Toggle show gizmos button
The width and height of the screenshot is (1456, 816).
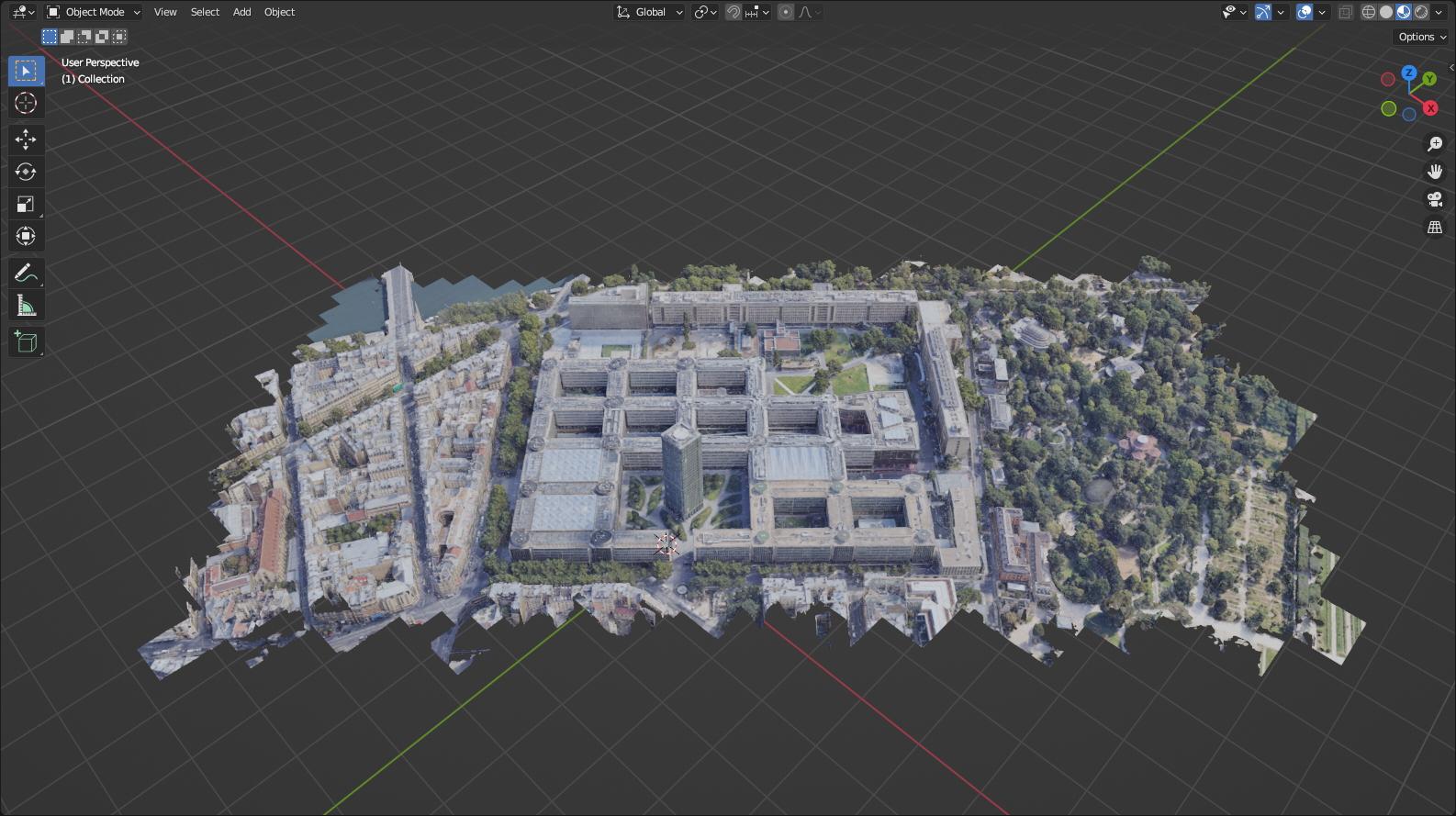1264,12
